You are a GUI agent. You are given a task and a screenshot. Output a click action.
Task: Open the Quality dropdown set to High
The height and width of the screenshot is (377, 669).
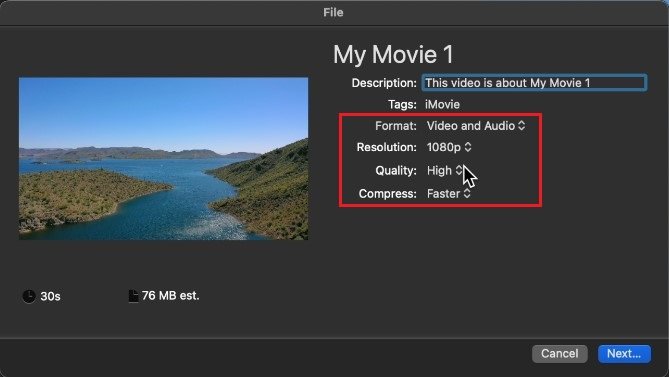click(445, 171)
